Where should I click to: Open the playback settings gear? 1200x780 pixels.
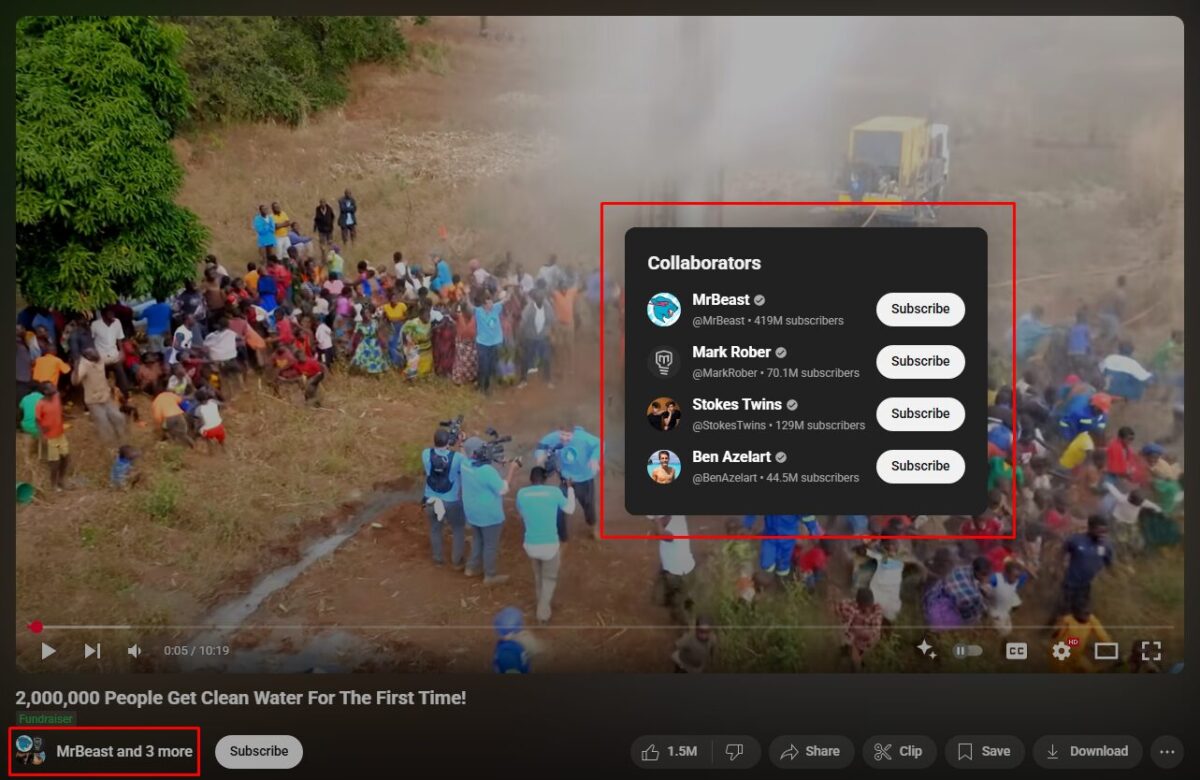(1060, 650)
